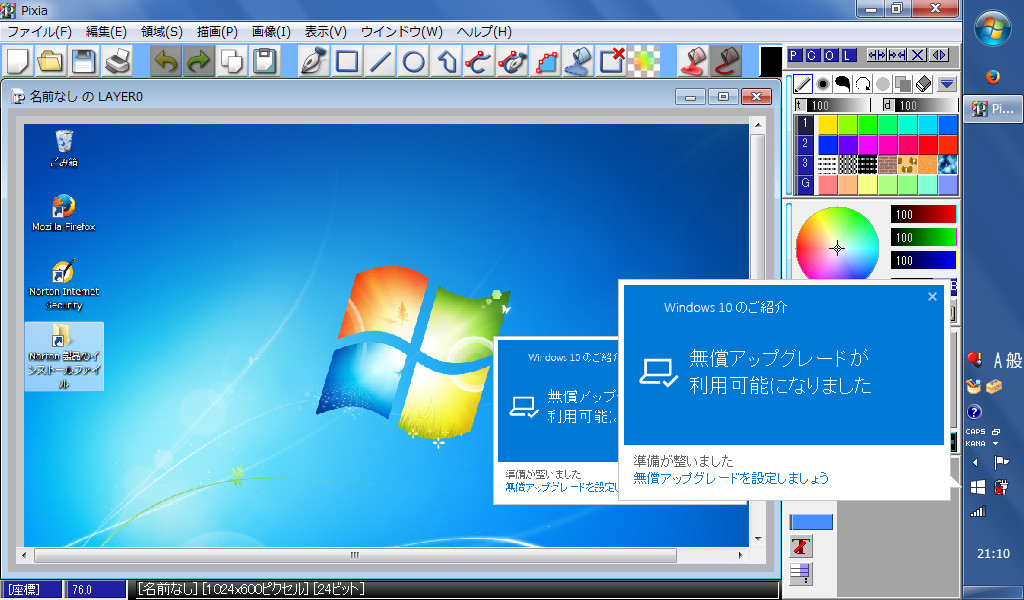Toggle the O panel button
The height and width of the screenshot is (600, 1024).
coord(829,55)
